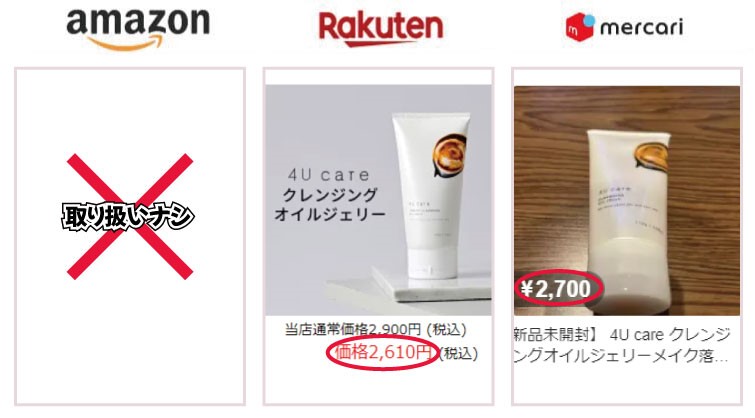This screenshot has width=755, height=418.
Task: Click the (税込) label beside the sale price
Action: point(458,353)
